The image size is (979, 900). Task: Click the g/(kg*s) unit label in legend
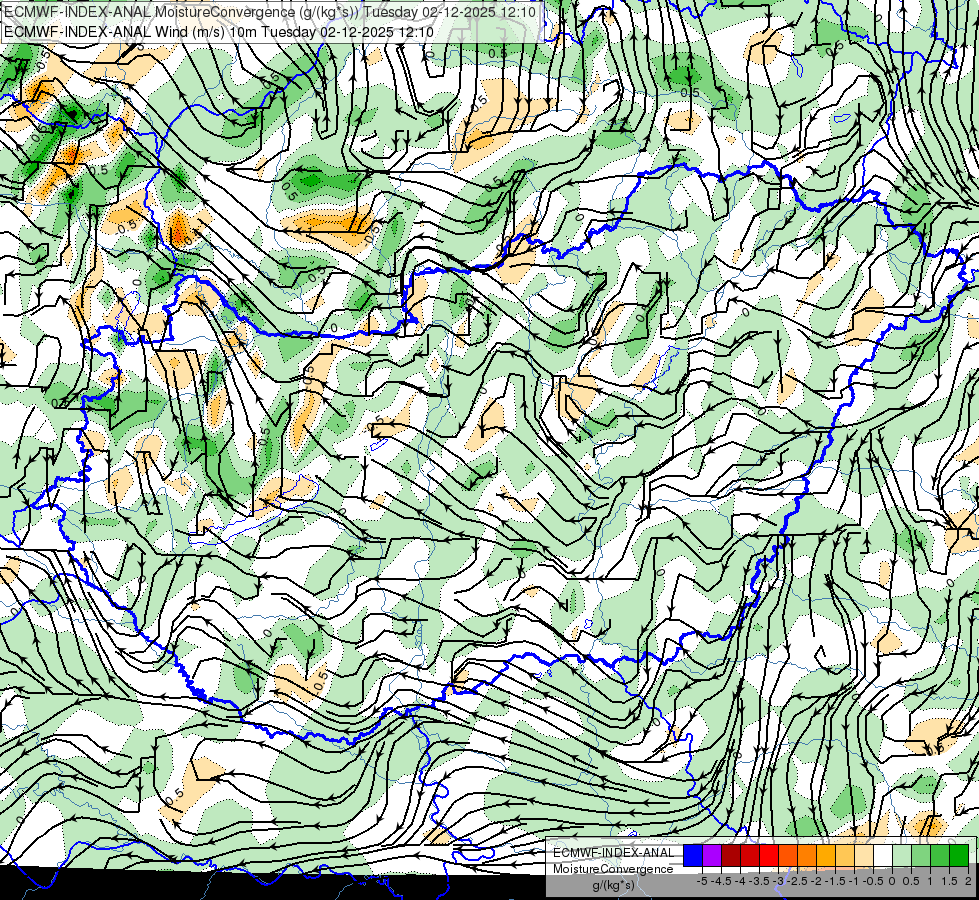point(613,885)
